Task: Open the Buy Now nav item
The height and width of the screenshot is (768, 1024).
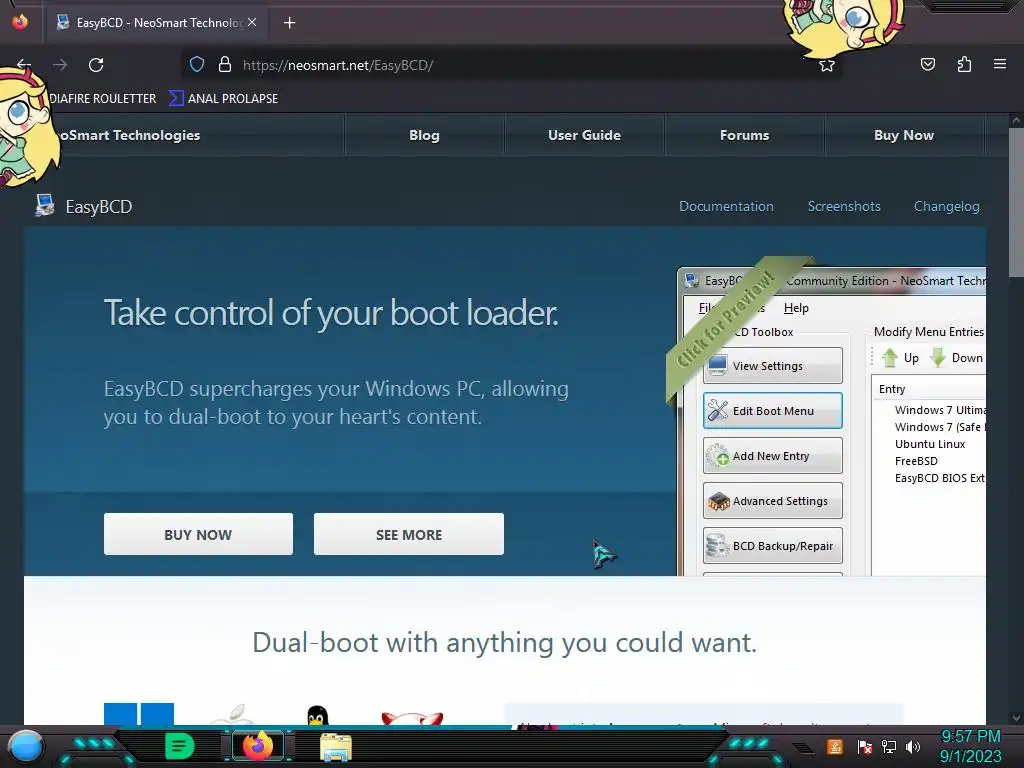Action: pos(904,135)
